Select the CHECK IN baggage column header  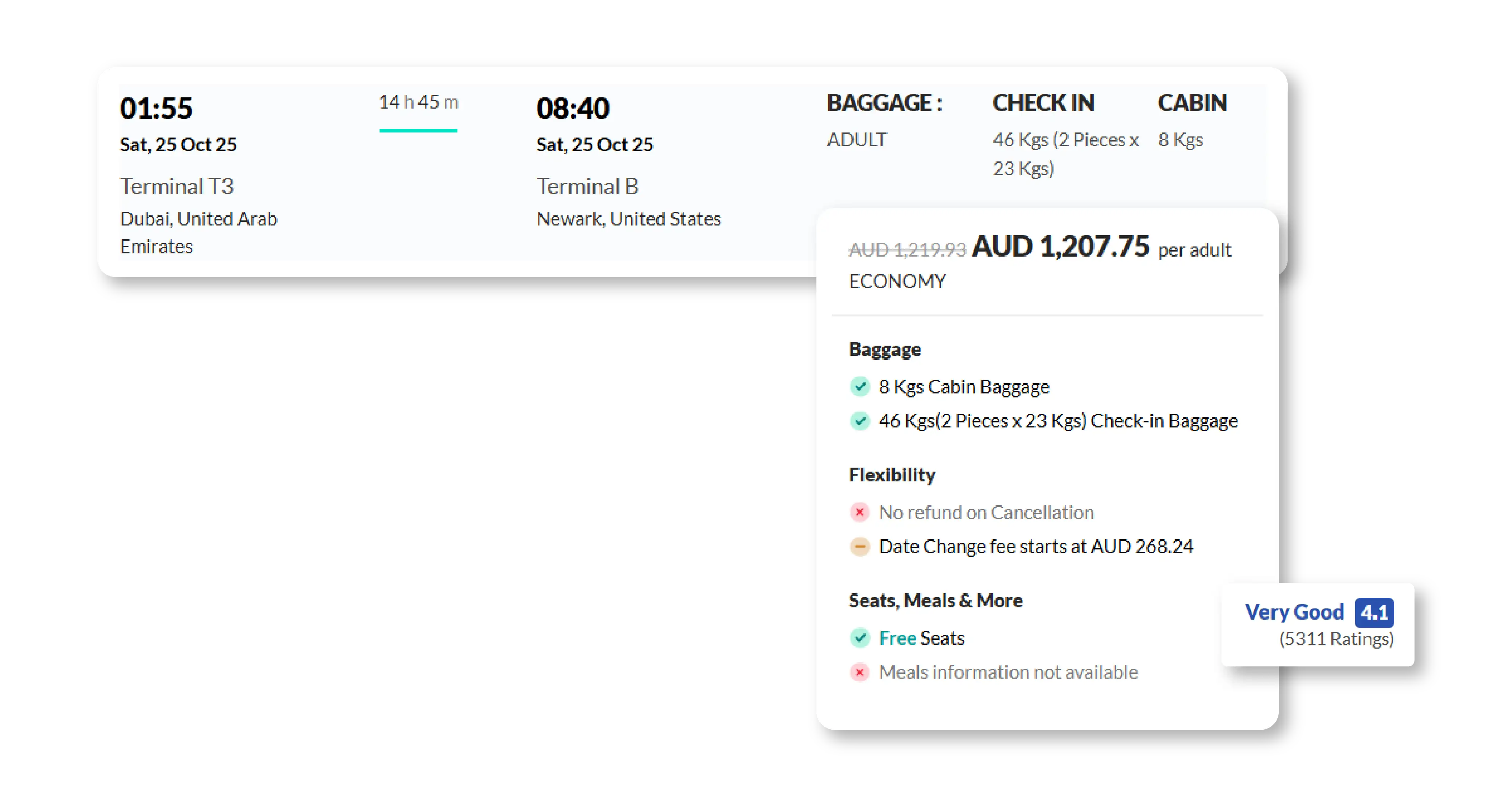pos(1043,103)
